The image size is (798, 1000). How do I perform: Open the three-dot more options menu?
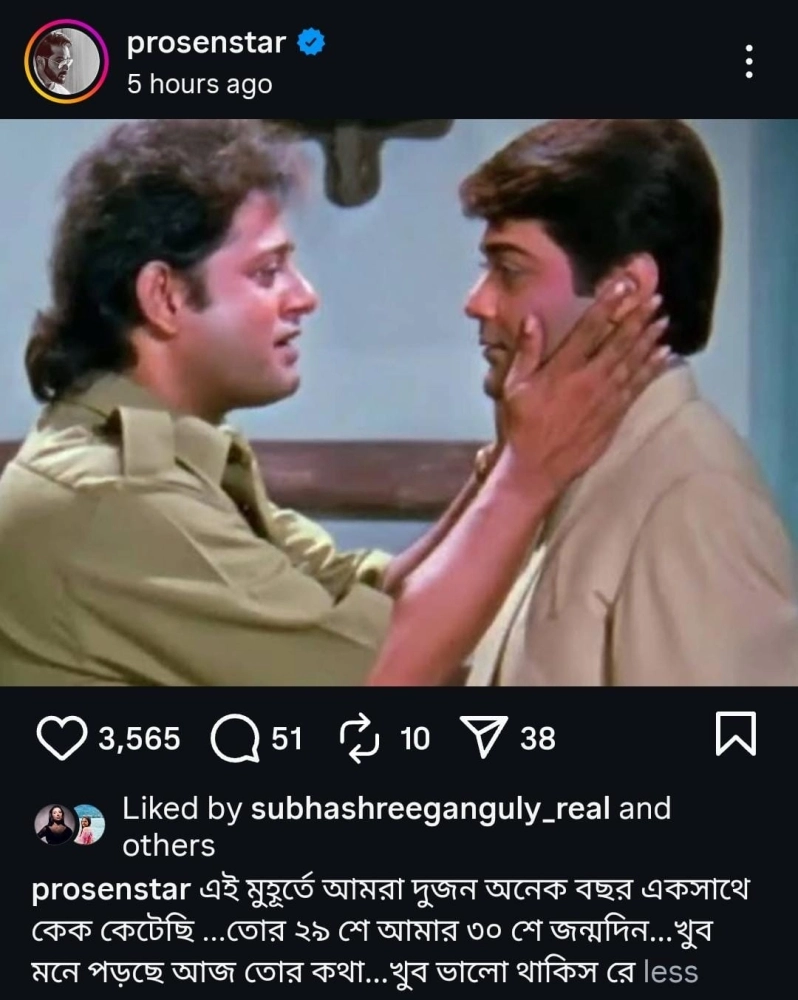coord(749,61)
